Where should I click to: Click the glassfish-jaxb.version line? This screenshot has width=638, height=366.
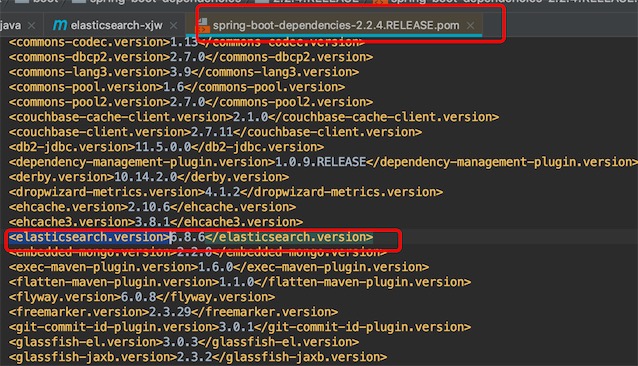click(198, 357)
